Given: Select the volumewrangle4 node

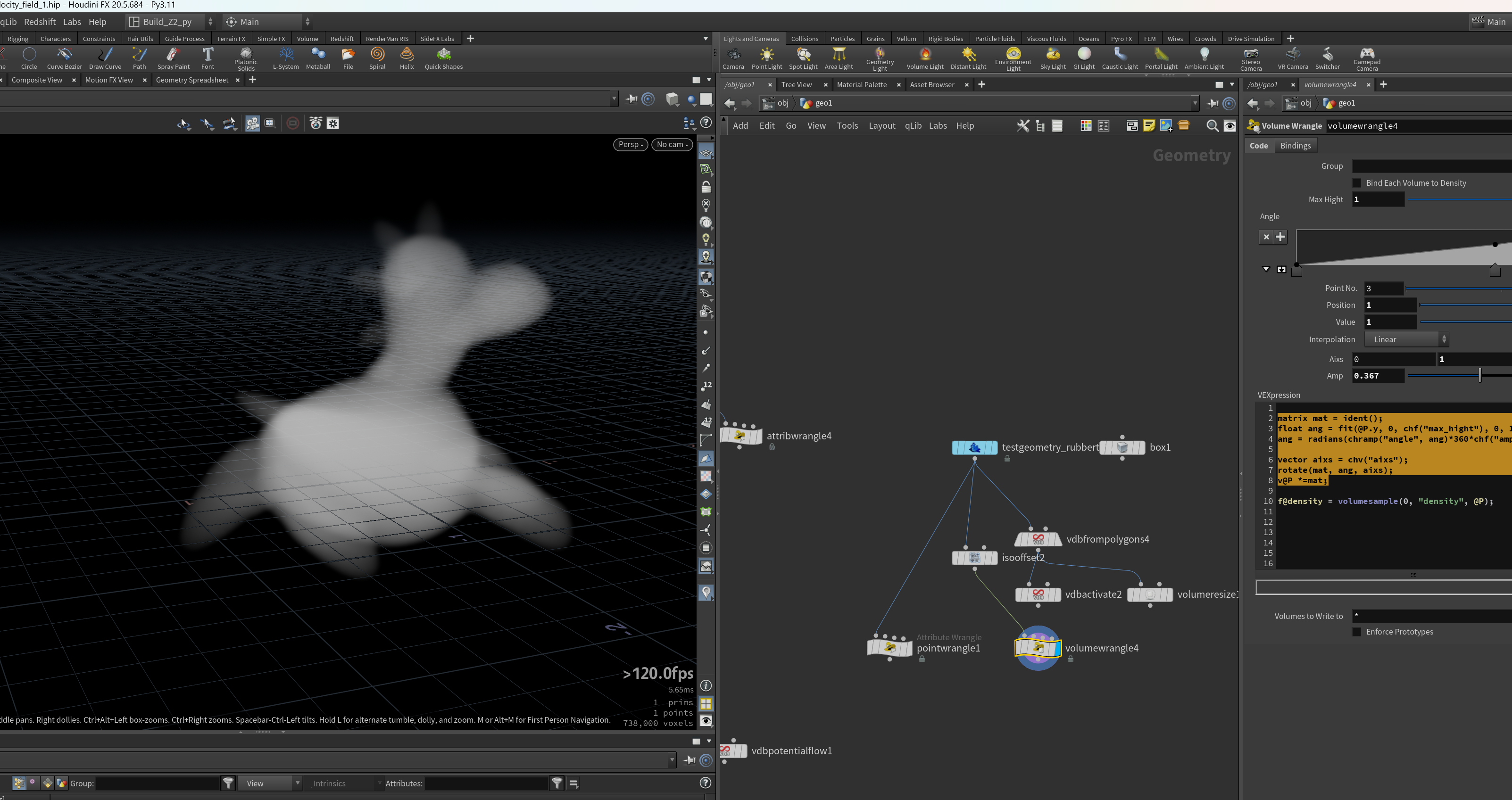Looking at the screenshot, I should coord(1038,648).
